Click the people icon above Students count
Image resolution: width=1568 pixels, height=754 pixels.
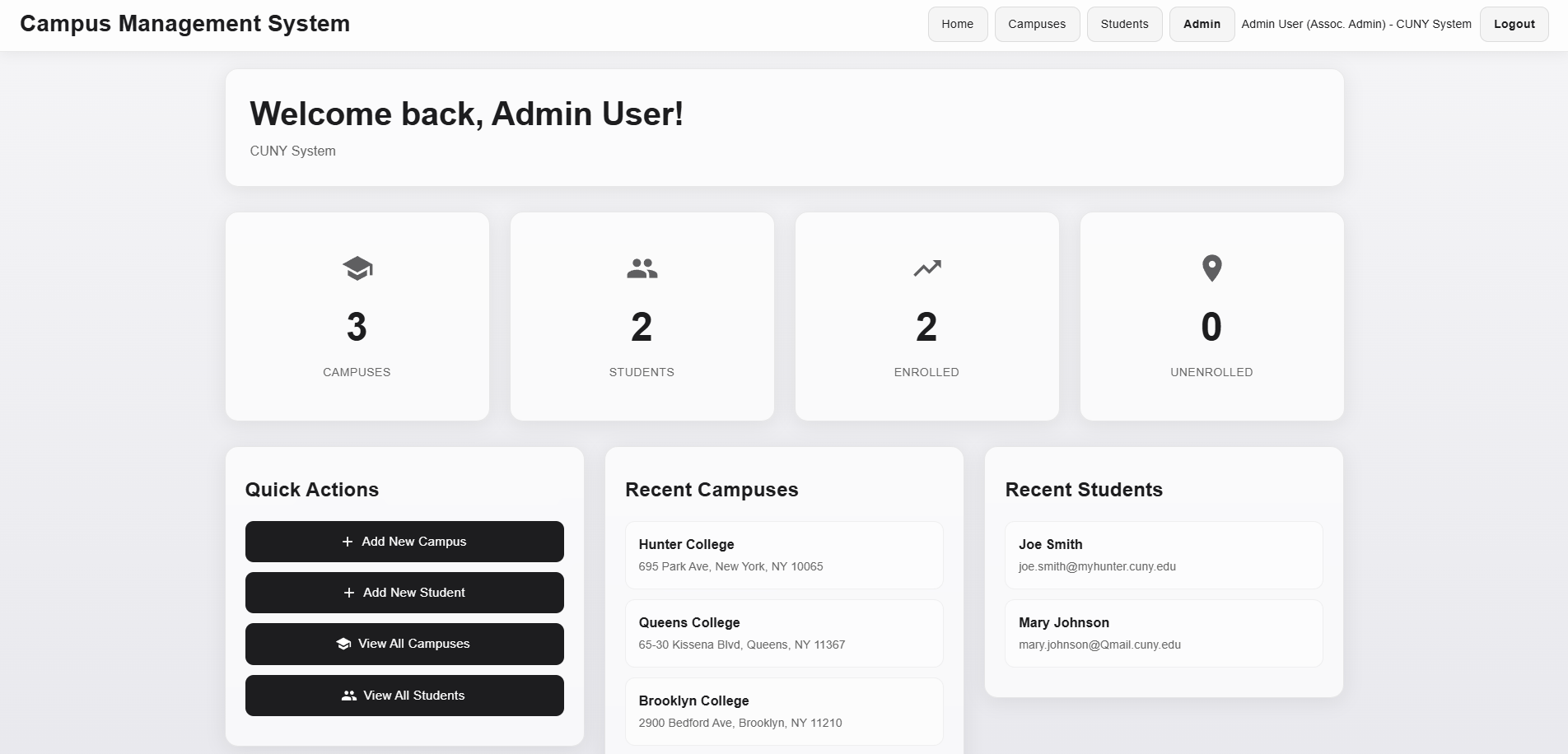642,267
